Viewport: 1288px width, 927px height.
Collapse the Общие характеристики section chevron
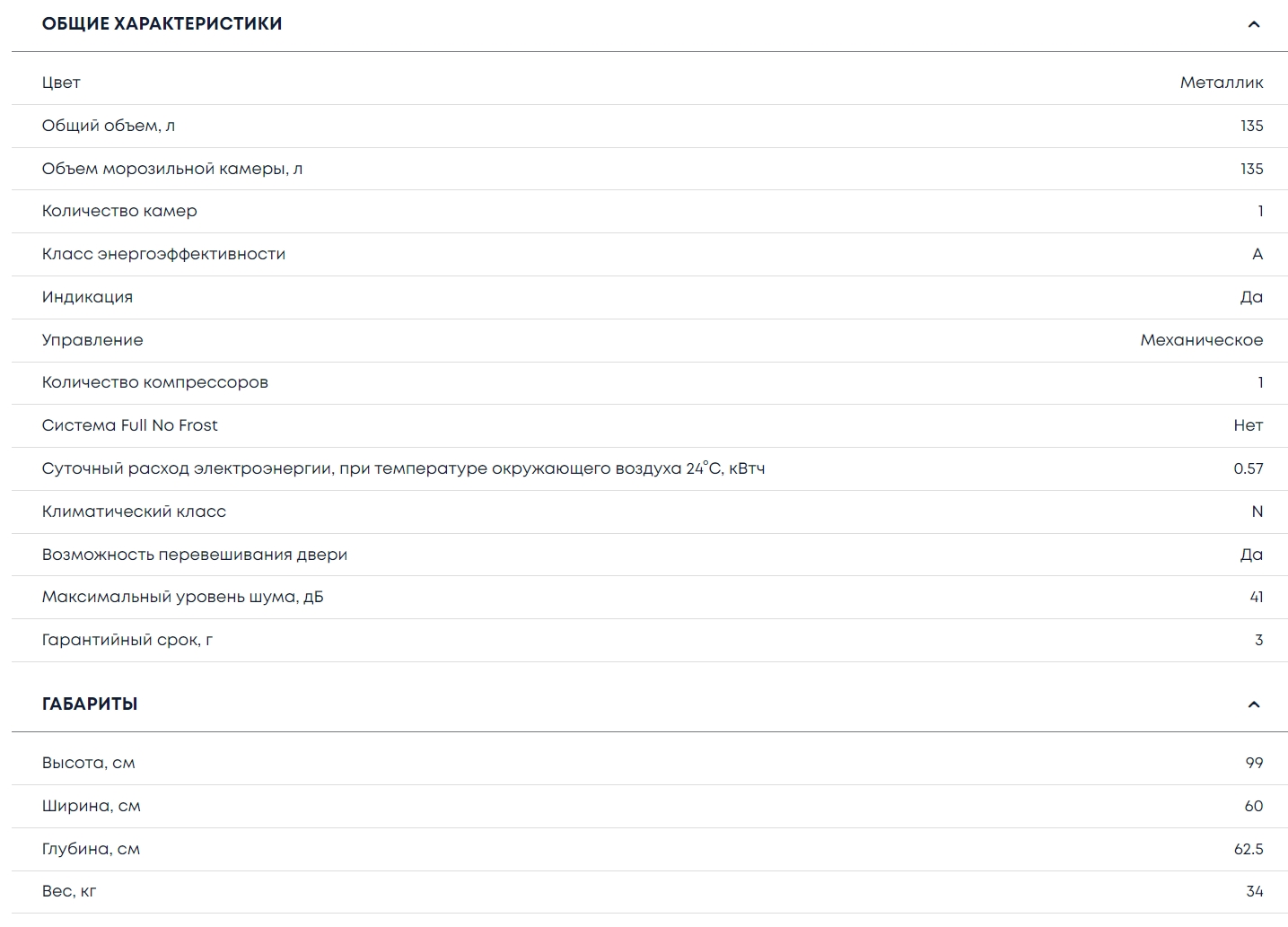pos(1253,24)
